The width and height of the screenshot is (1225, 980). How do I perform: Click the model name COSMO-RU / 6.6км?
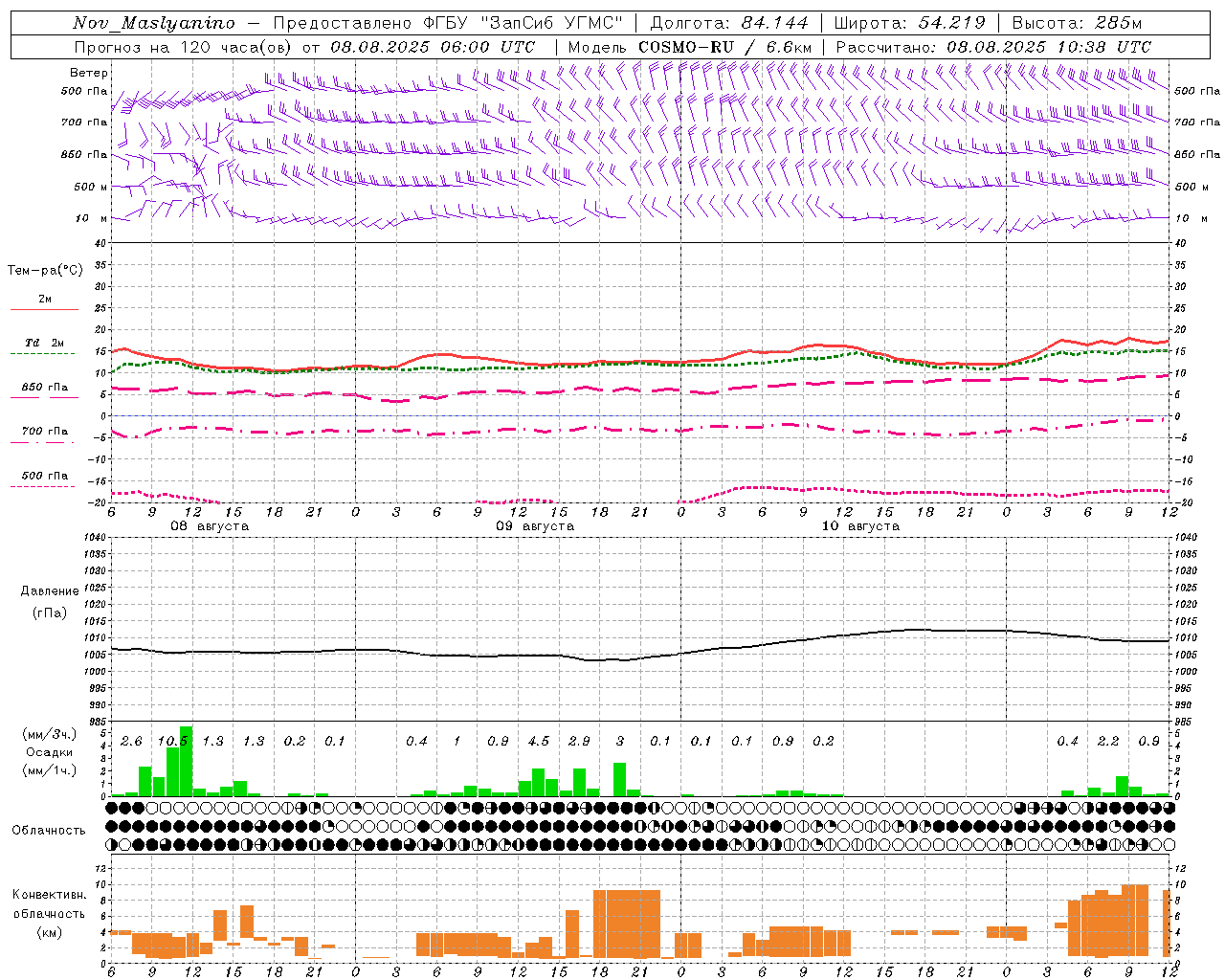click(x=724, y=47)
